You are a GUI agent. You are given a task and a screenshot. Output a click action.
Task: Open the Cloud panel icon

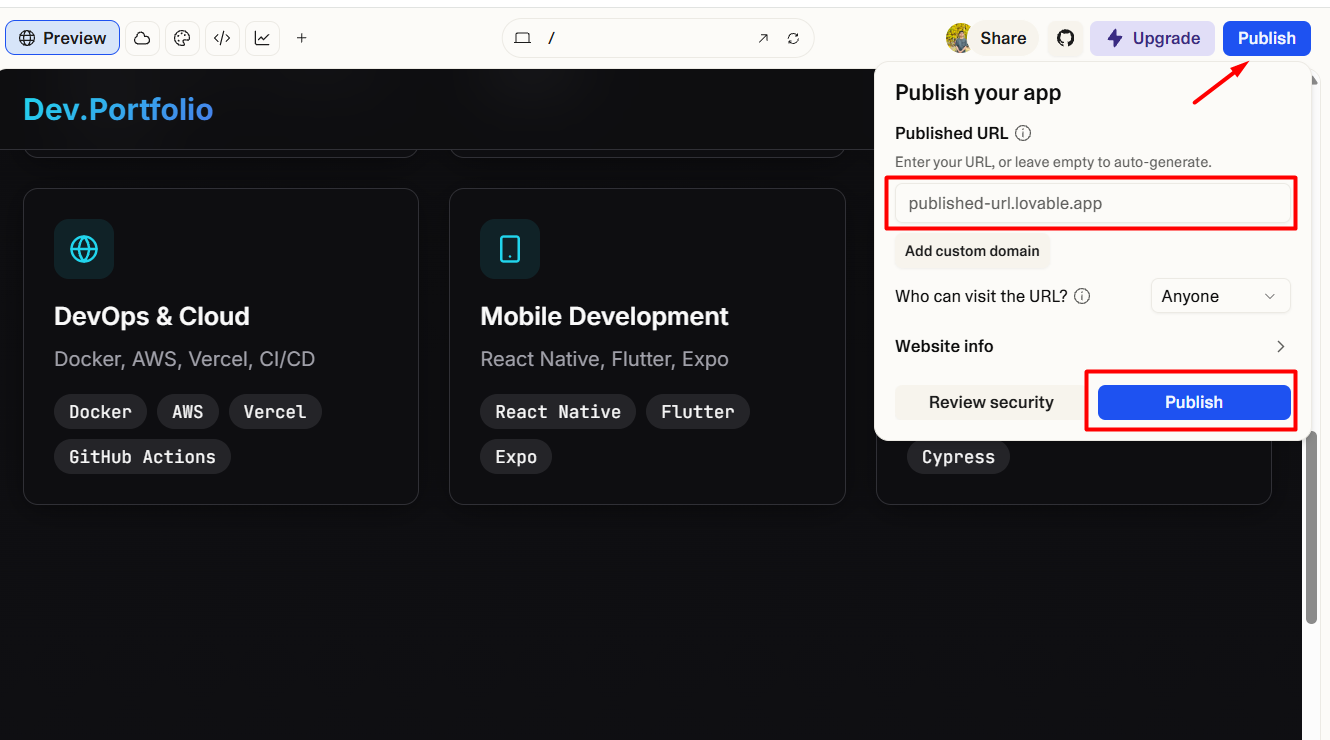[x=142, y=38]
